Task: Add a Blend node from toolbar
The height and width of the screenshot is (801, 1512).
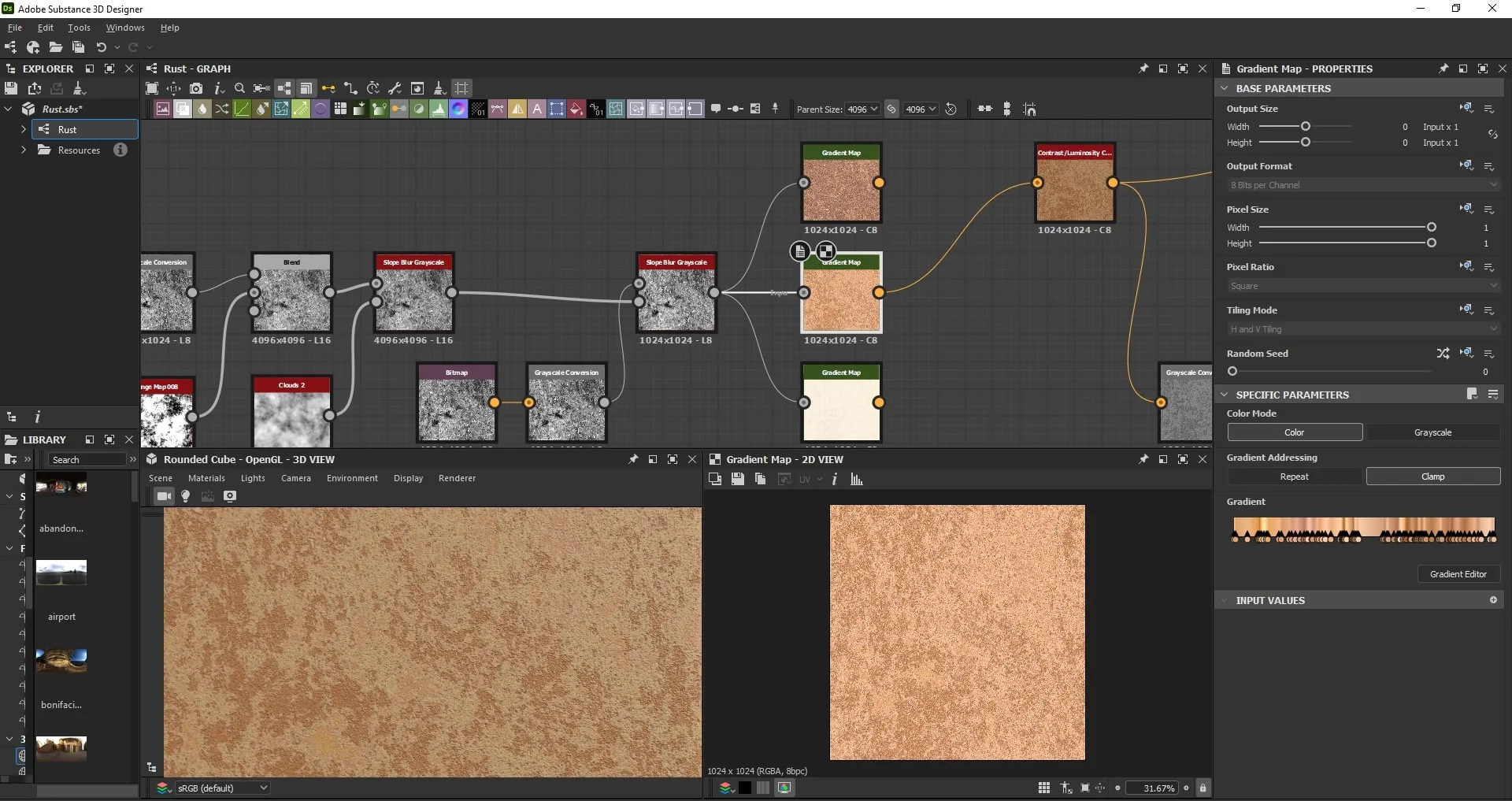Action: click(182, 109)
